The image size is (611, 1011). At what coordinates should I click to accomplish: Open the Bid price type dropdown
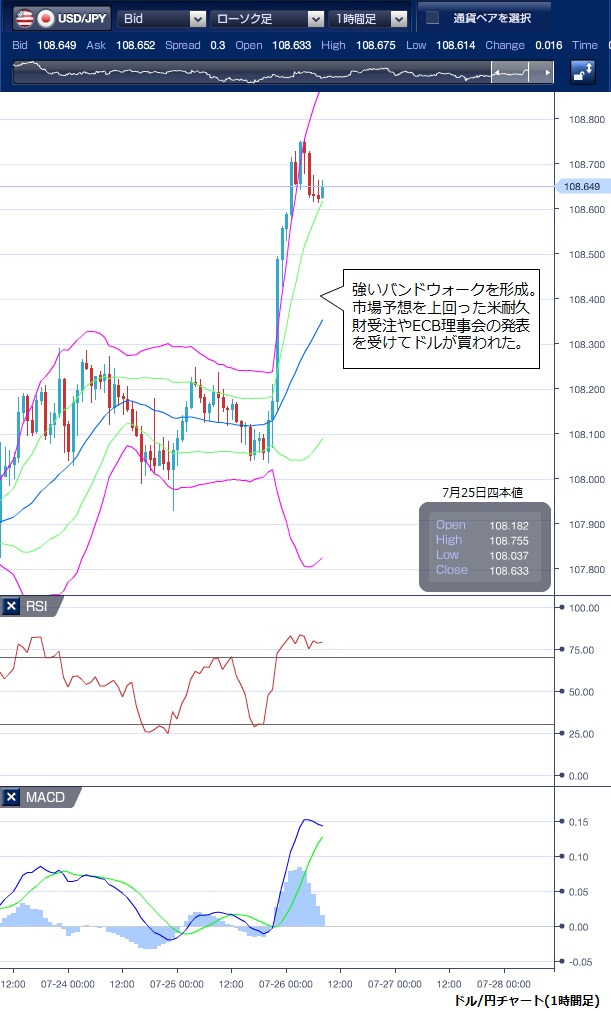197,18
